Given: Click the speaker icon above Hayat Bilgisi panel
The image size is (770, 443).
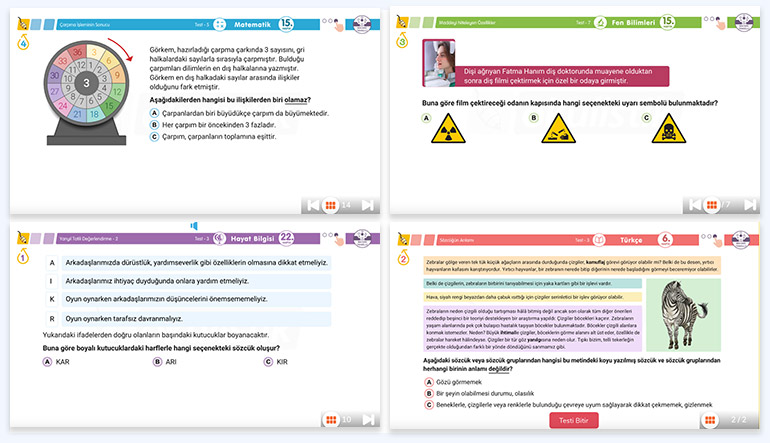Looking at the screenshot, I should pos(196,226).
